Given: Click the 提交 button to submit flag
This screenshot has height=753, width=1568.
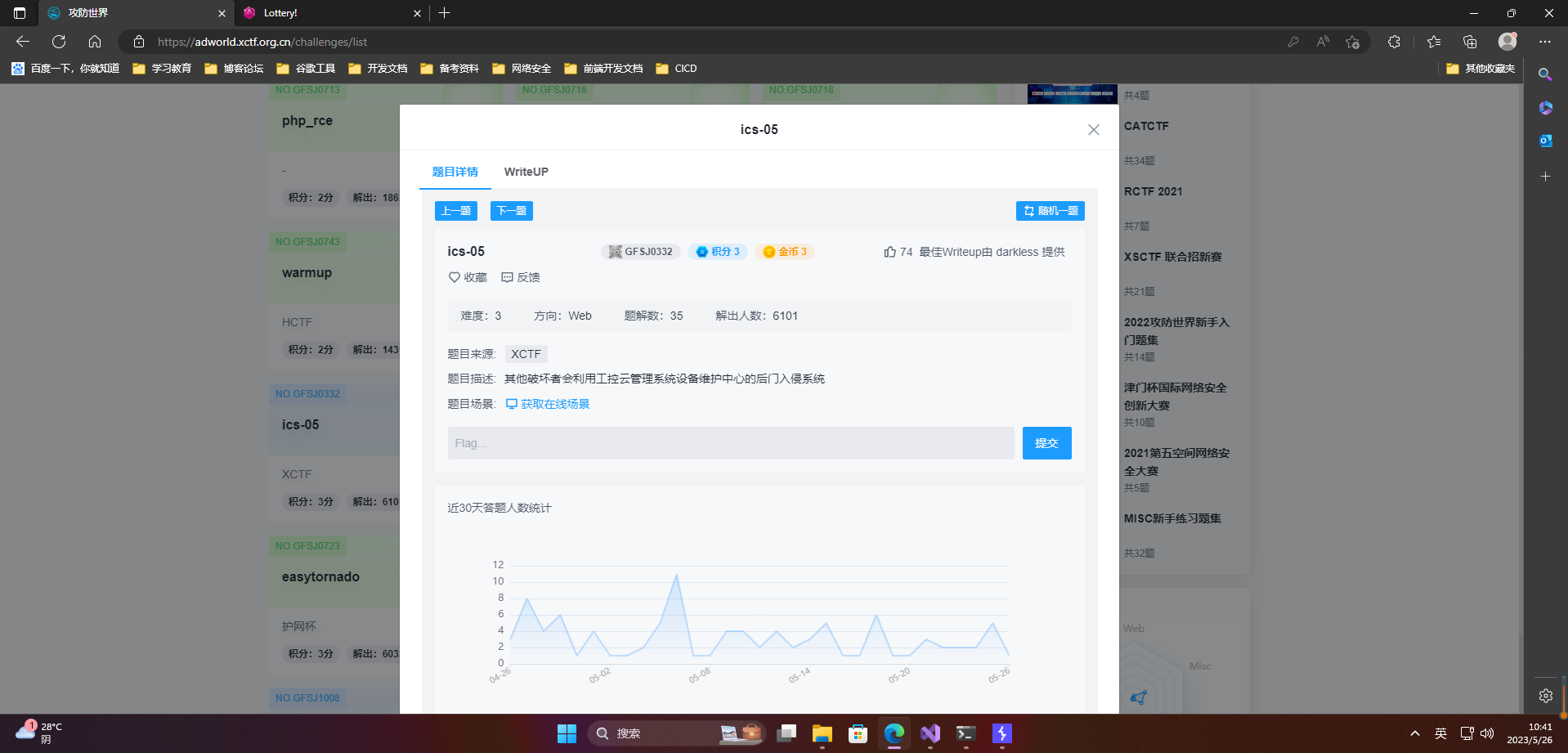Looking at the screenshot, I should click(x=1046, y=443).
